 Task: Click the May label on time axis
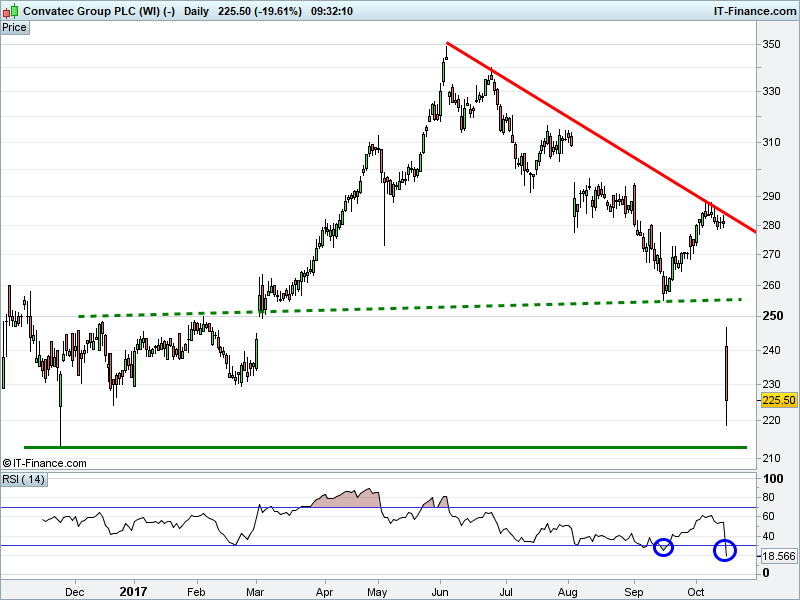pyautogui.click(x=377, y=592)
